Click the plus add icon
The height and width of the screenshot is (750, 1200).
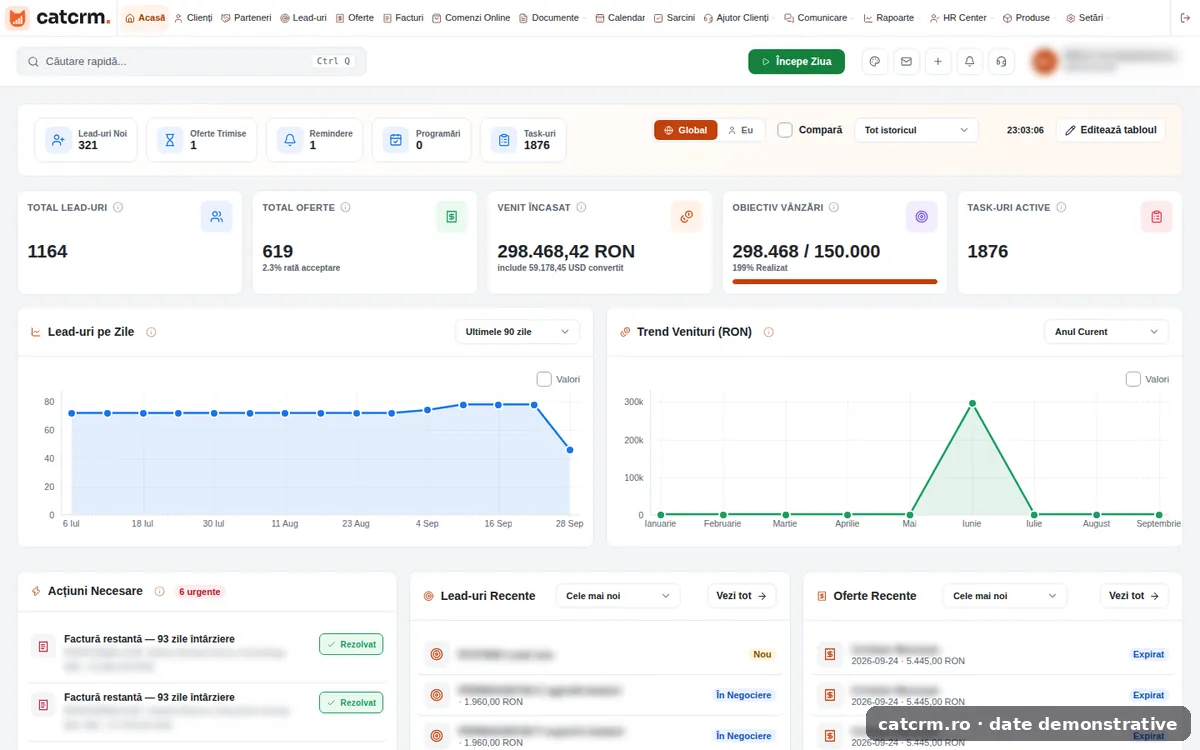pyautogui.click(x=938, y=61)
